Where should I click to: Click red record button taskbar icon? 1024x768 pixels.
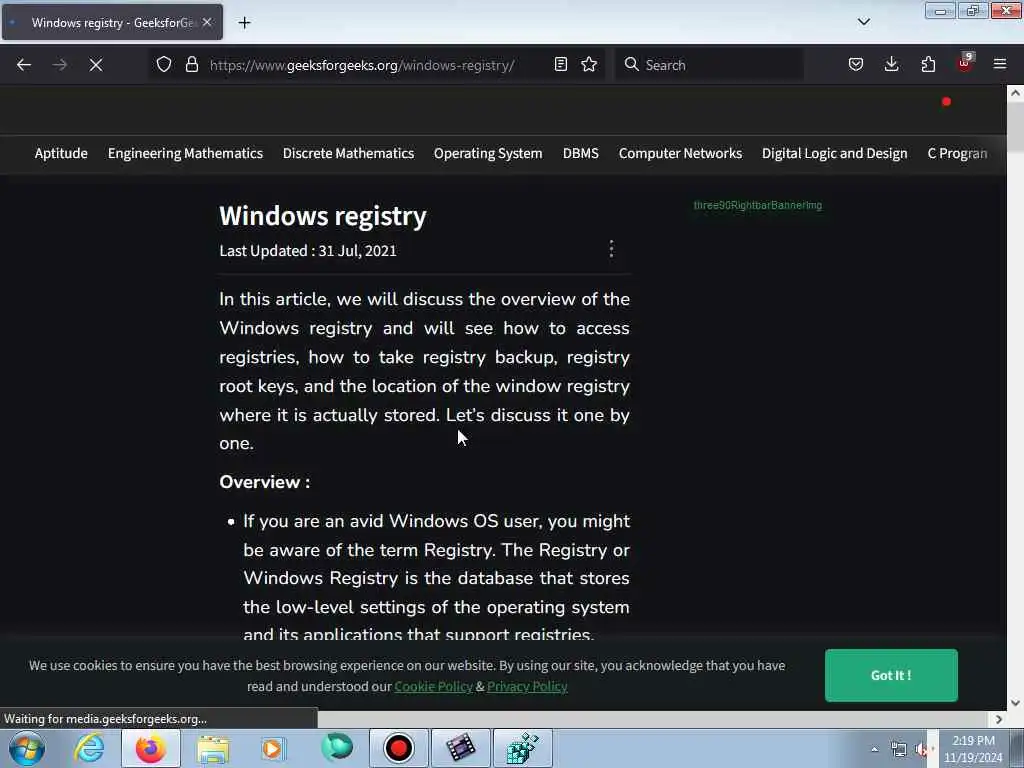pyautogui.click(x=398, y=748)
